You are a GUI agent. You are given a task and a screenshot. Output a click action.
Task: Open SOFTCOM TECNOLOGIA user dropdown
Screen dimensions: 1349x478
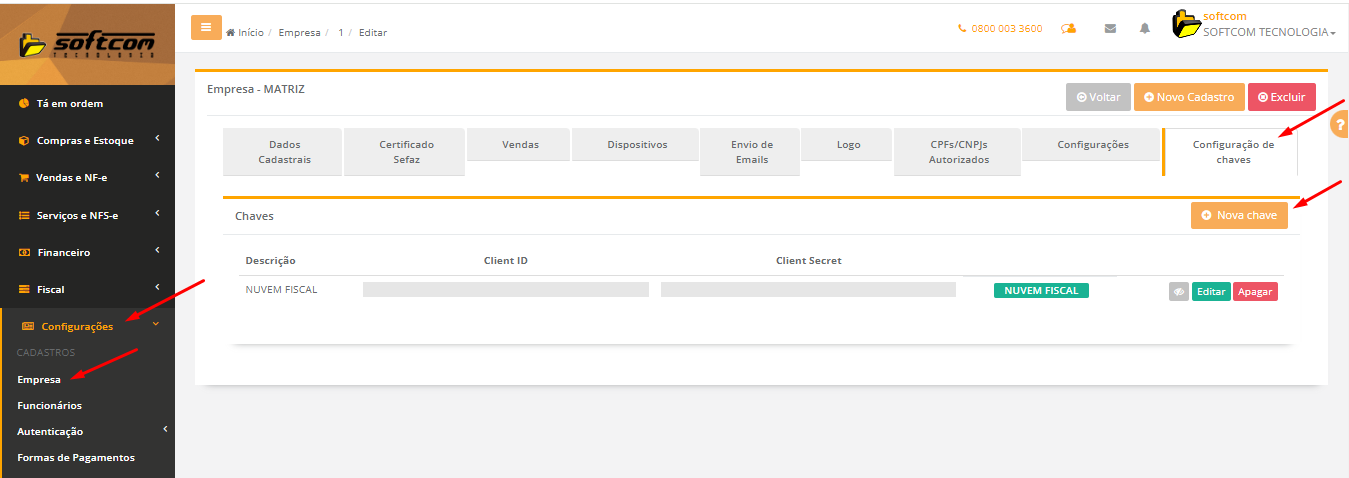coord(1269,33)
